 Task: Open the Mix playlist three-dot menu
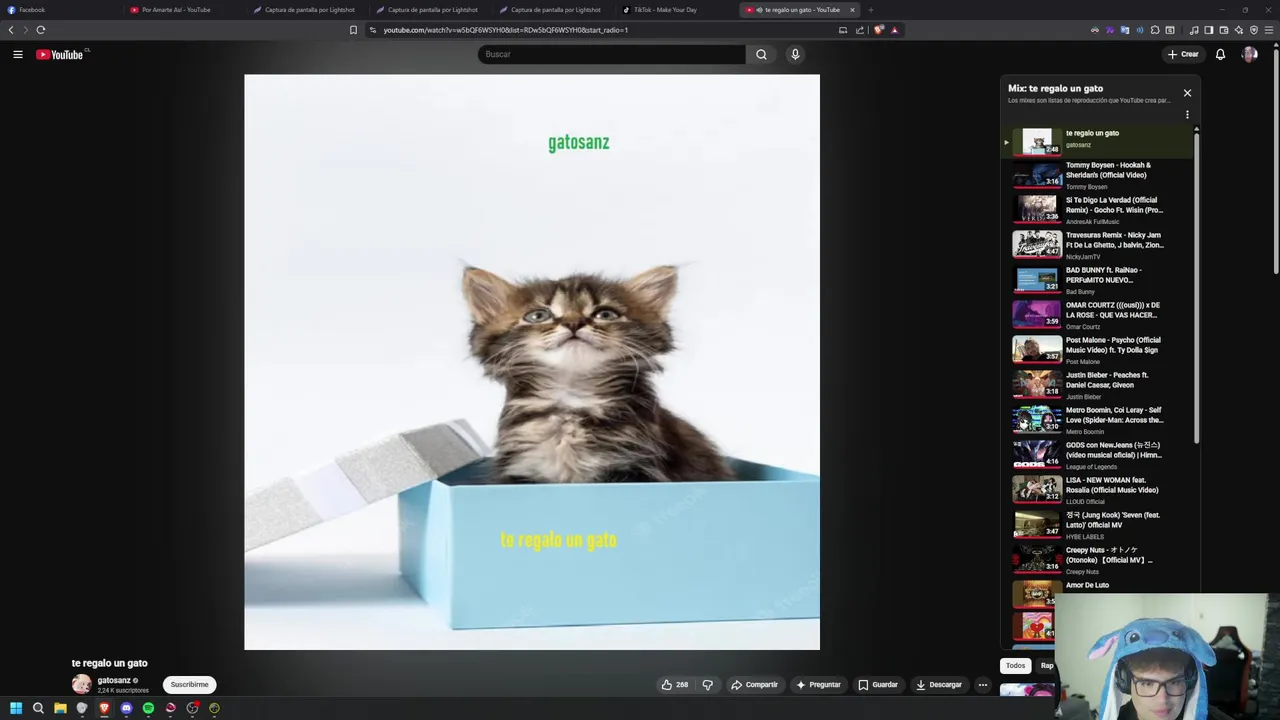tap(1187, 115)
